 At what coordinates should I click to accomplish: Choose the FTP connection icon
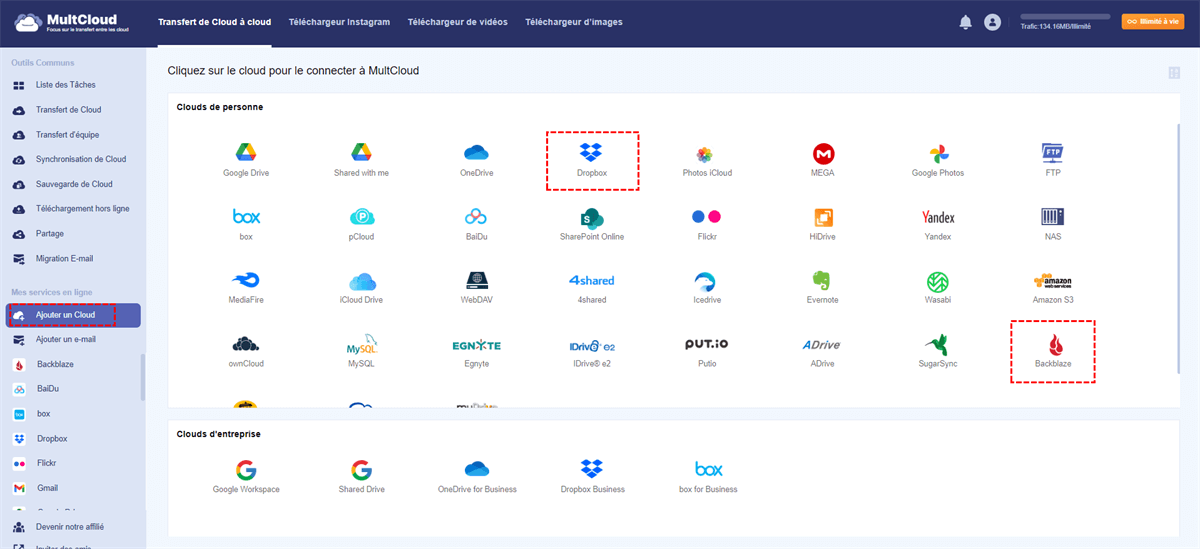point(1053,153)
